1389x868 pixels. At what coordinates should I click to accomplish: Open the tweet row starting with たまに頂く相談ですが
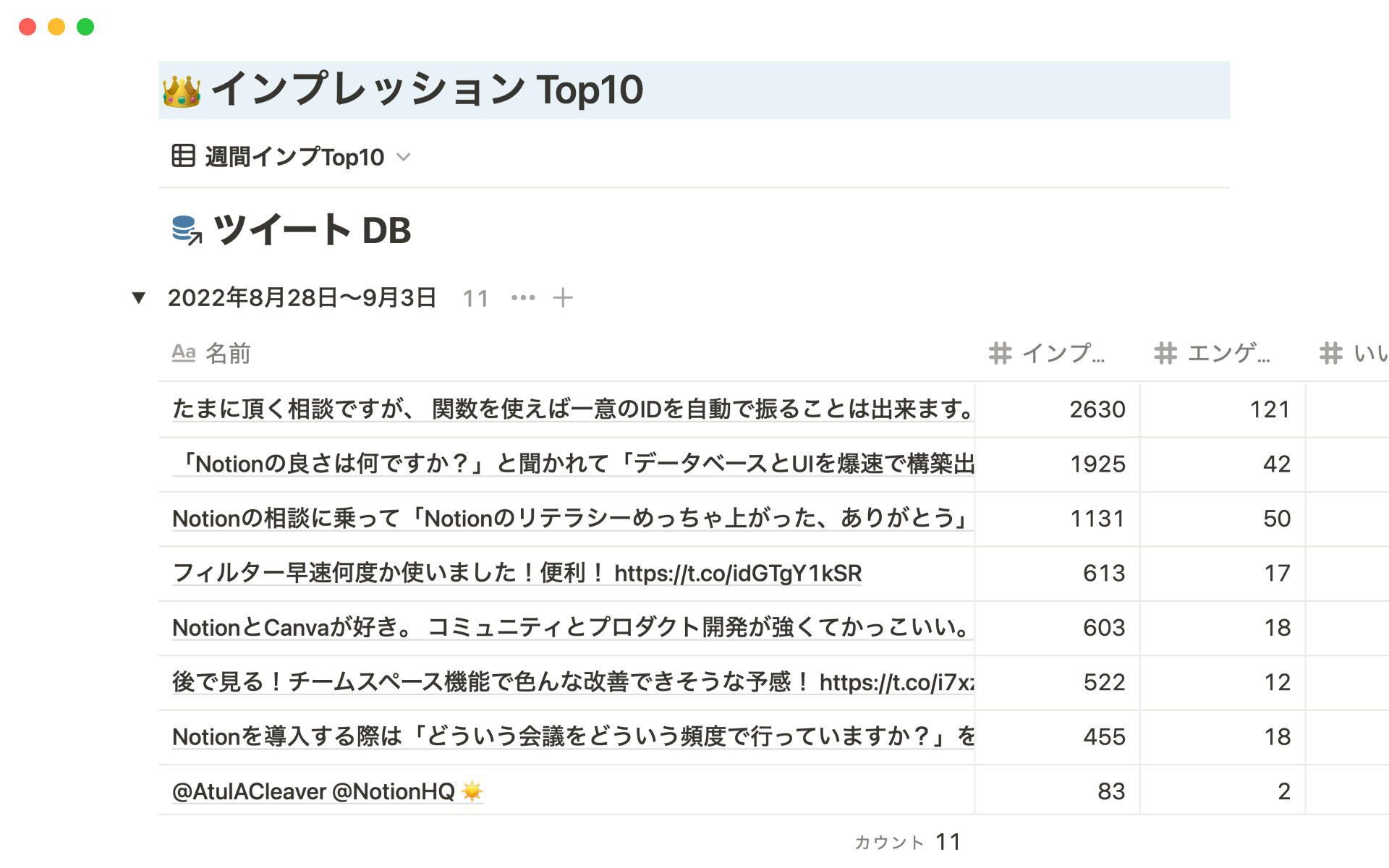click(572, 409)
